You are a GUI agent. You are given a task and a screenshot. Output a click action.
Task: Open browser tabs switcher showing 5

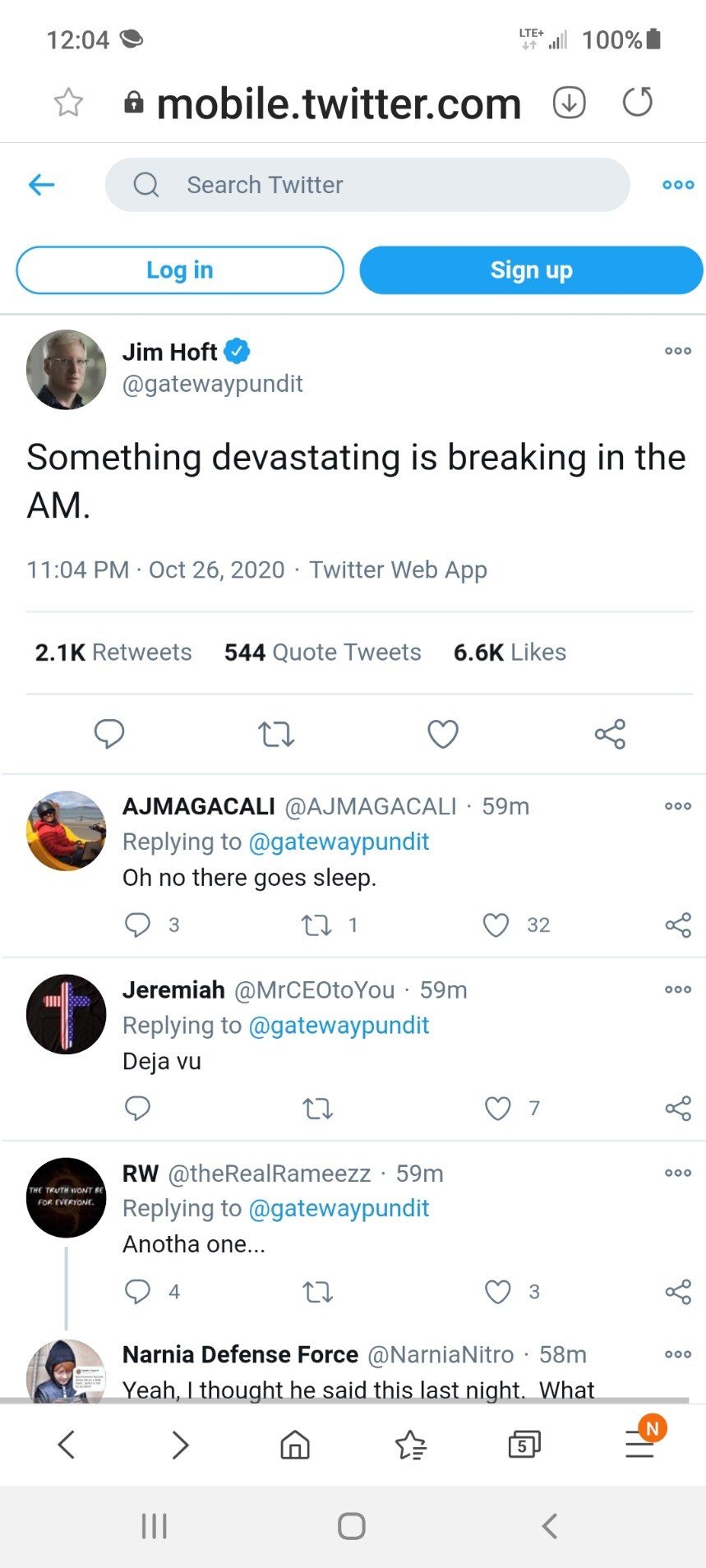click(524, 1444)
